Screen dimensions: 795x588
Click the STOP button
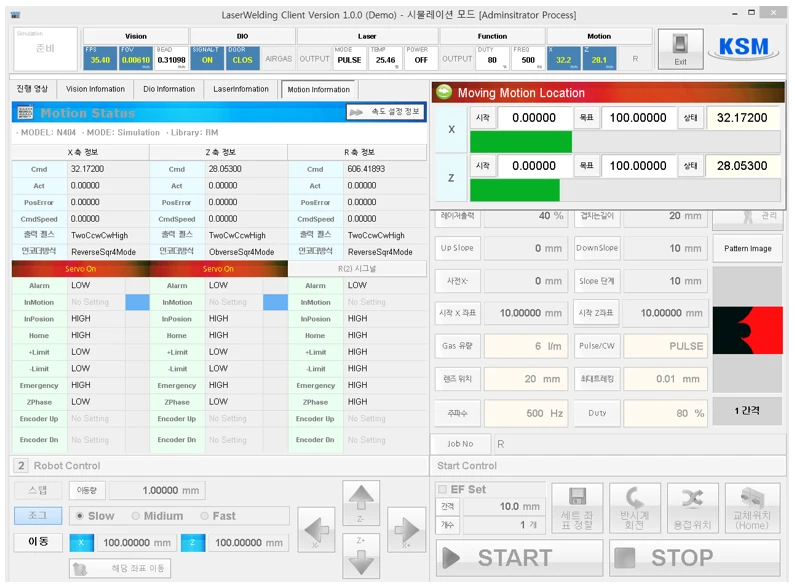pyautogui.click(x=695, y=558)
